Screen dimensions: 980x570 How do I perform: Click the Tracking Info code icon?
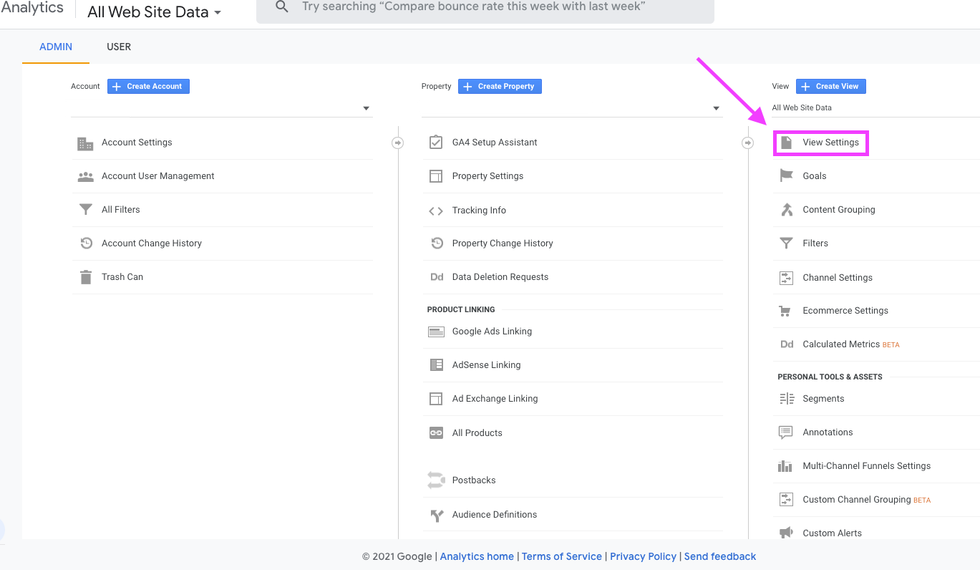(x=435, y=211)
